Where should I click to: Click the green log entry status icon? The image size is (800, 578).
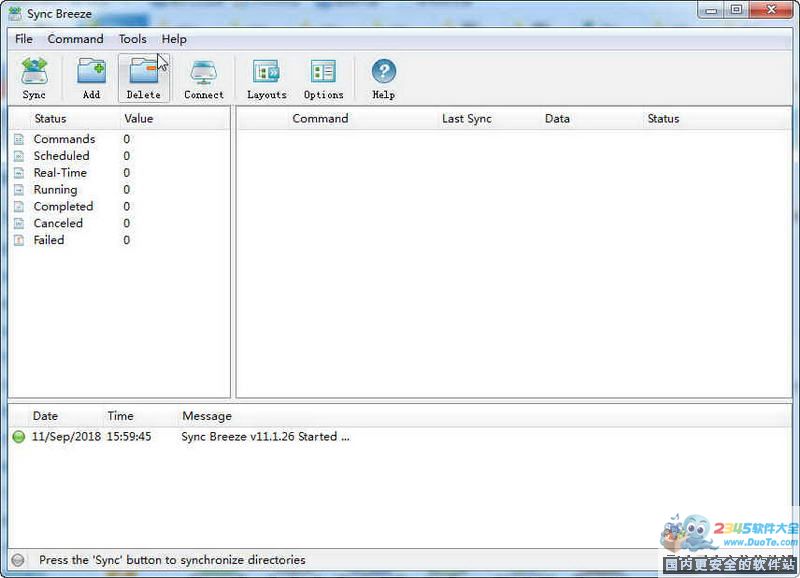point(19,437)
